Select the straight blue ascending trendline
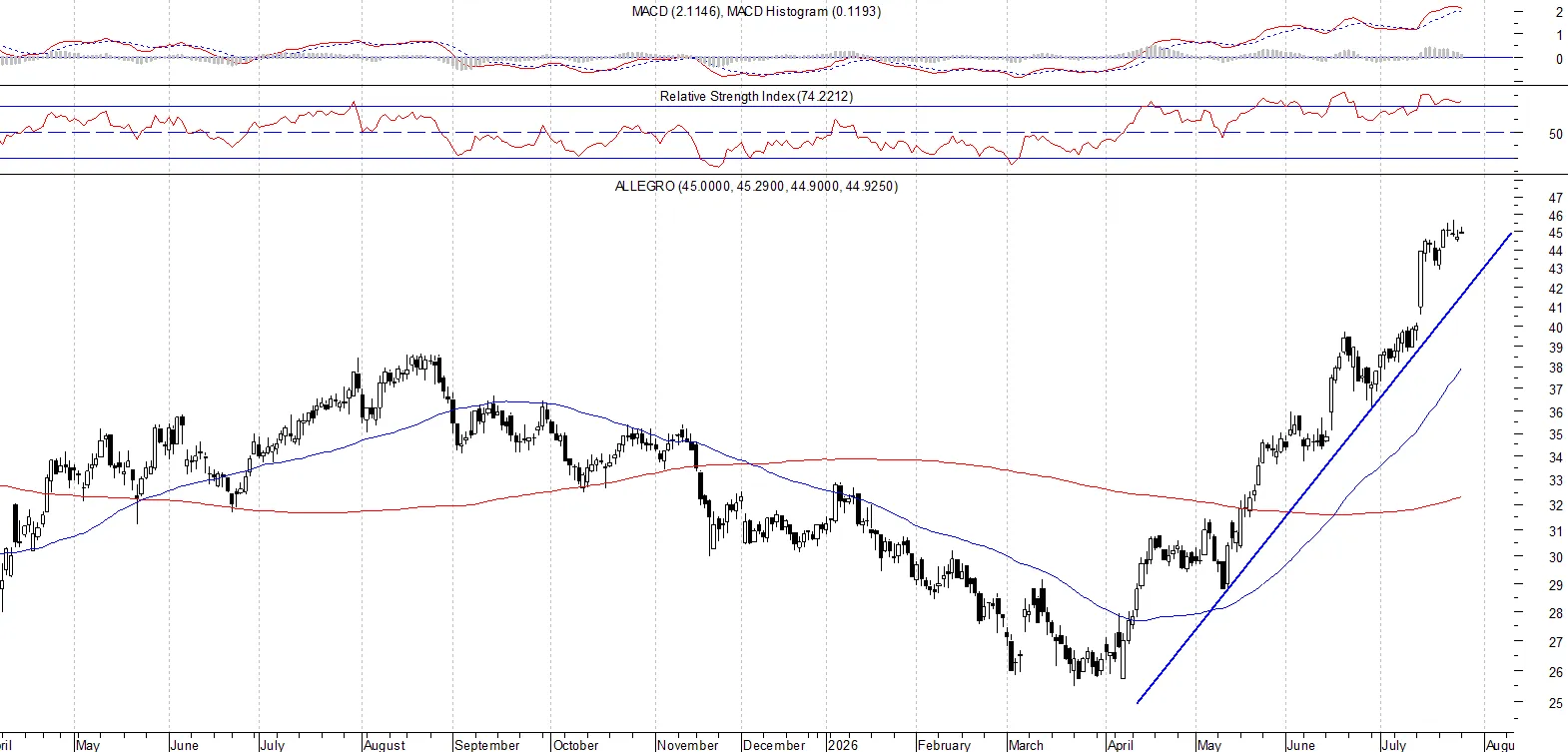Screen dimensions: 1568x752 coord(1324,467)
